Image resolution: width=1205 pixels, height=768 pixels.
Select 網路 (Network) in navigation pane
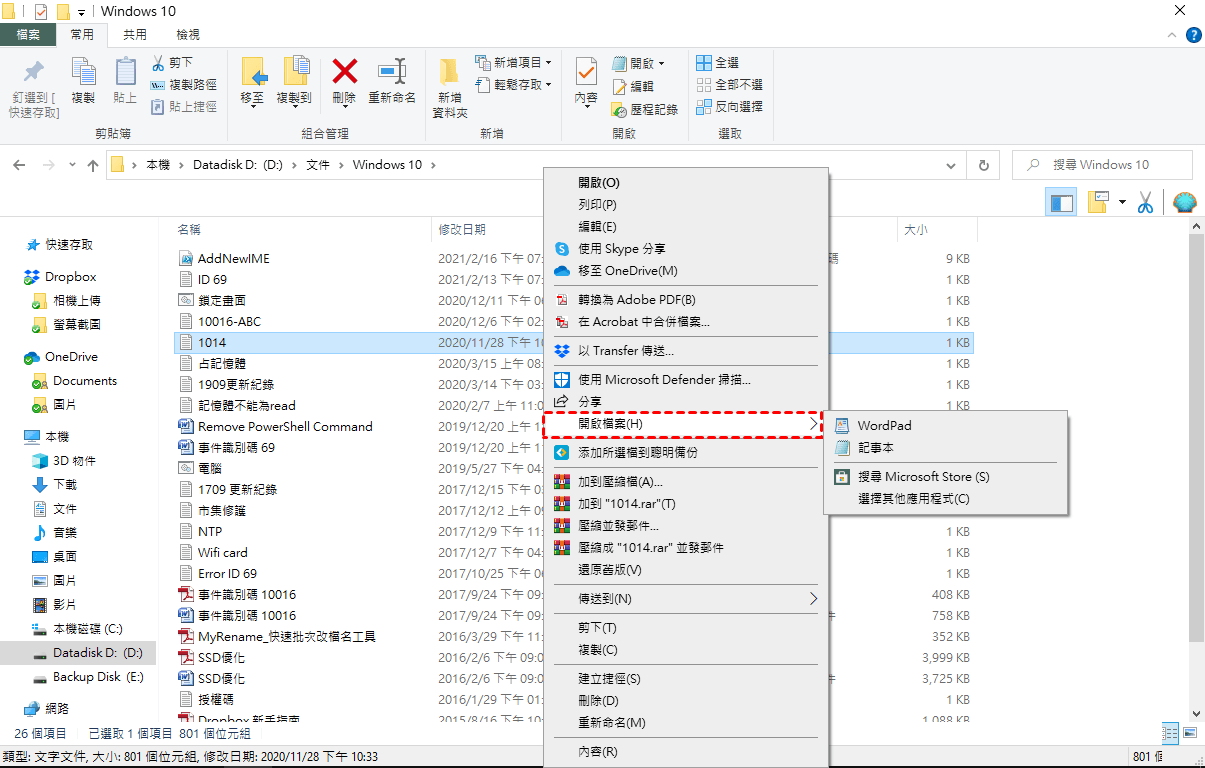[x=46, y=708]
